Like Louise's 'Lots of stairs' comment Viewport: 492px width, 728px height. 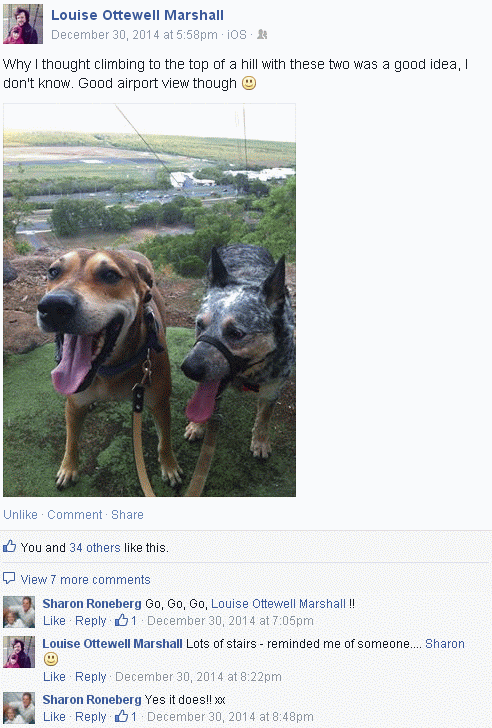coord(54,676)
